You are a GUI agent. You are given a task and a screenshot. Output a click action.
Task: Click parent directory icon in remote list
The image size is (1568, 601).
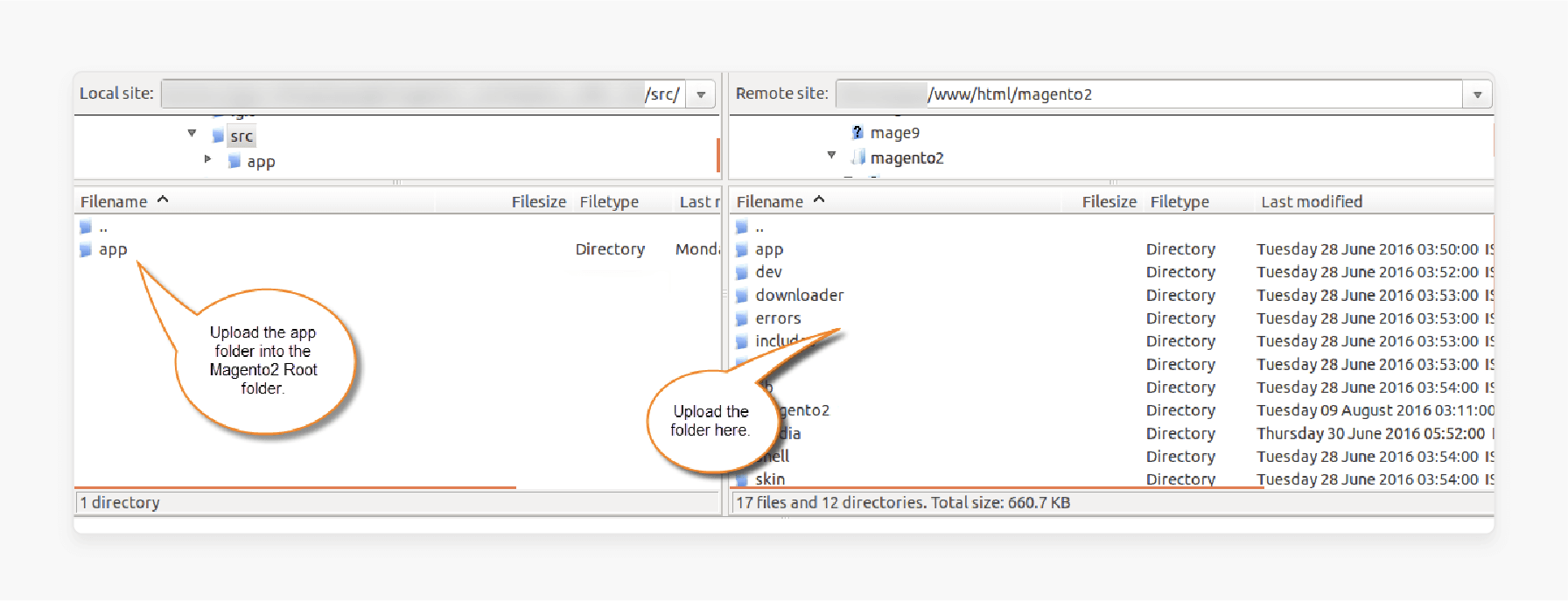click(742, 227)
